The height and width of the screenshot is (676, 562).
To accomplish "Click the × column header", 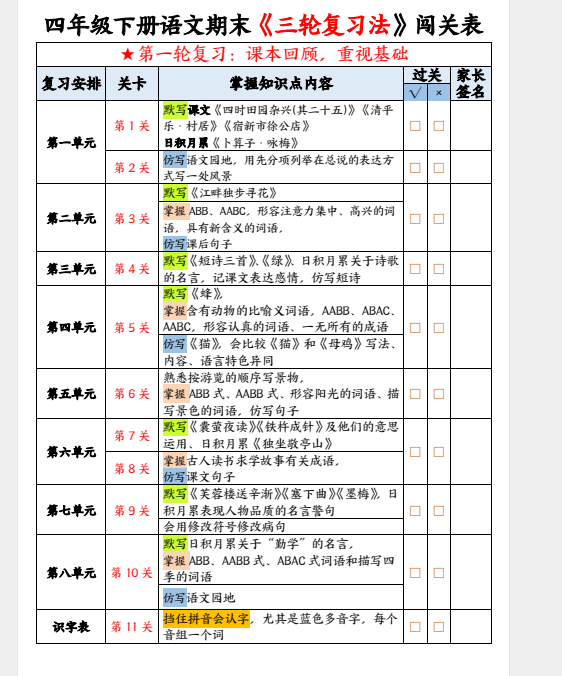I will click(x=439, y=93).
